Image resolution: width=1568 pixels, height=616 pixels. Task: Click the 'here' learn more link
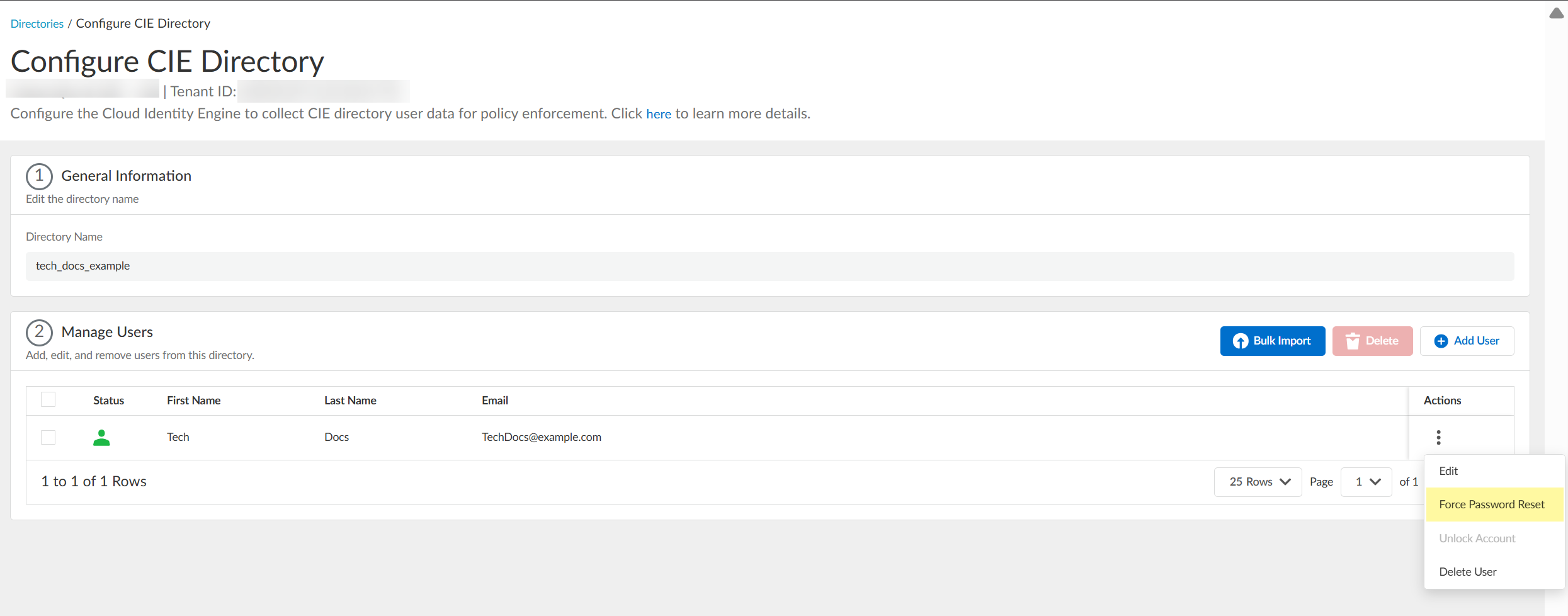coord(658,114)
